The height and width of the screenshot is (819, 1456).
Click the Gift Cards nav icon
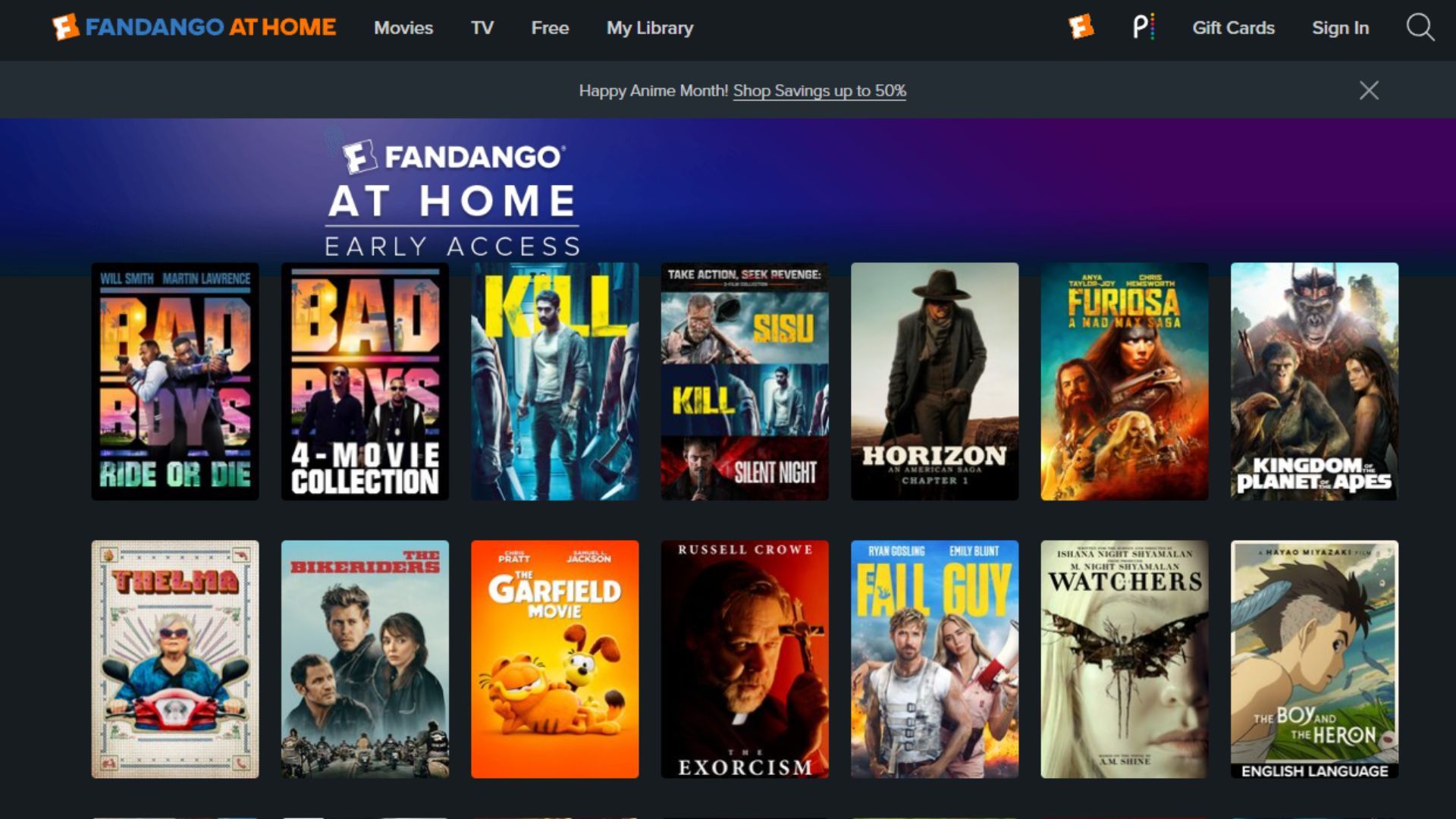pos(1233,27)
